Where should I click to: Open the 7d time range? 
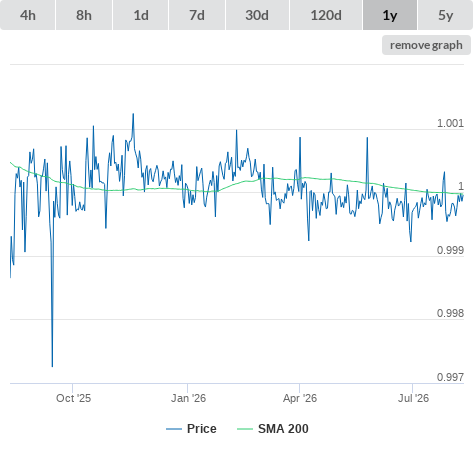[x=197, y=15]
